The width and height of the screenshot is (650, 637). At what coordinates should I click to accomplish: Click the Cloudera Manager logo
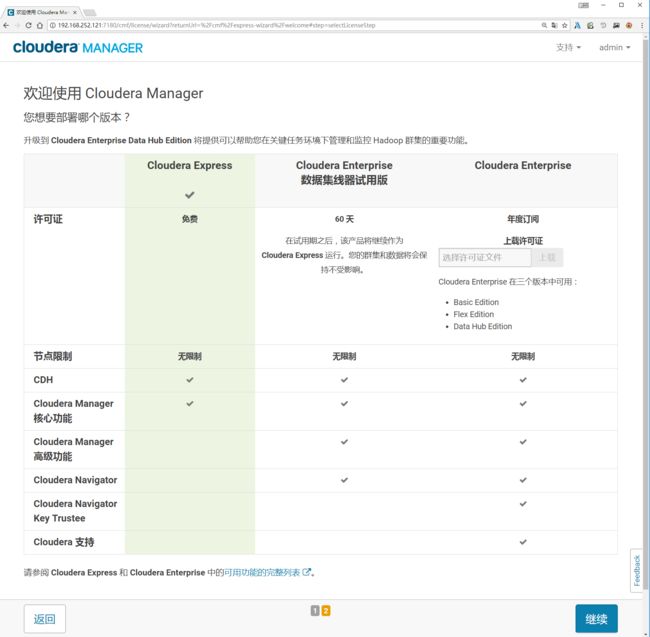coord(78,47)
